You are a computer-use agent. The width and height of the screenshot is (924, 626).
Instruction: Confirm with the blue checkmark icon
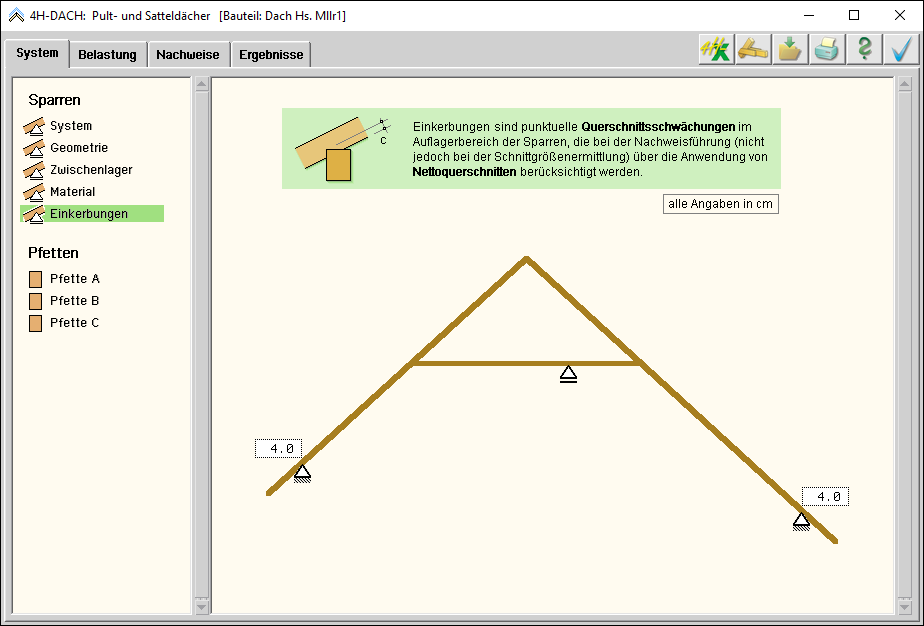(x=902, y=50)
